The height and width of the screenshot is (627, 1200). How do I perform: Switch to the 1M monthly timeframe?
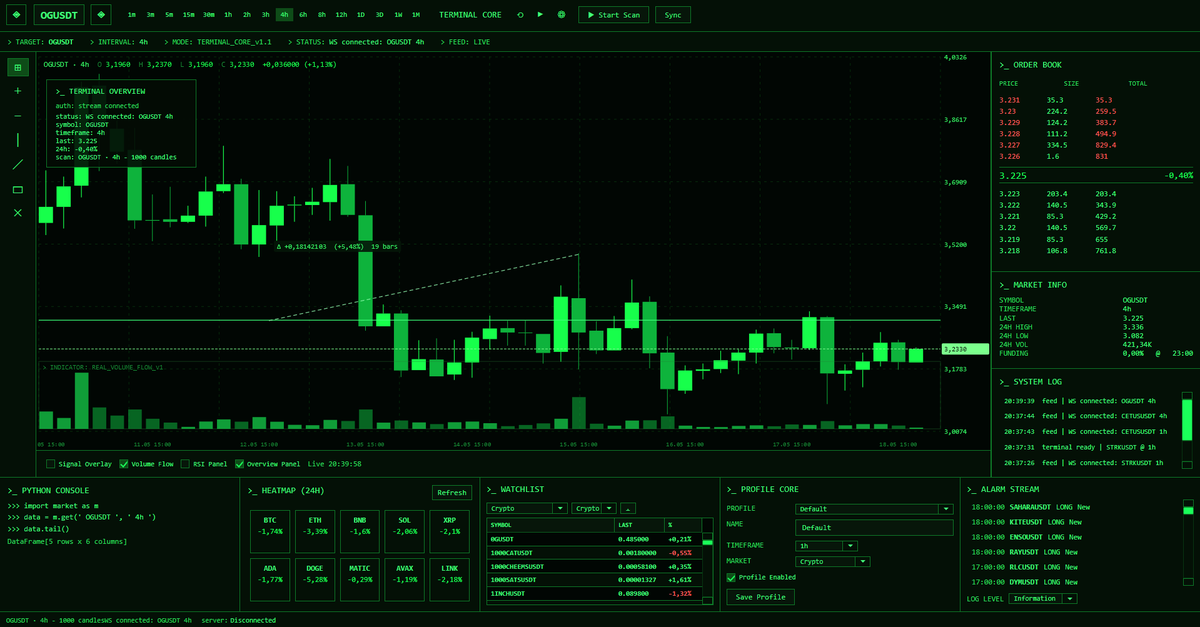coord(416,15)
